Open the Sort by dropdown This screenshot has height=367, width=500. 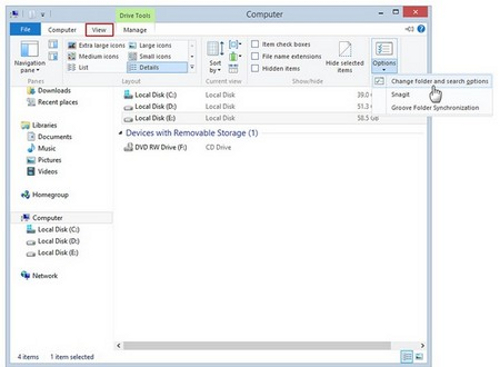click(215, 57)
